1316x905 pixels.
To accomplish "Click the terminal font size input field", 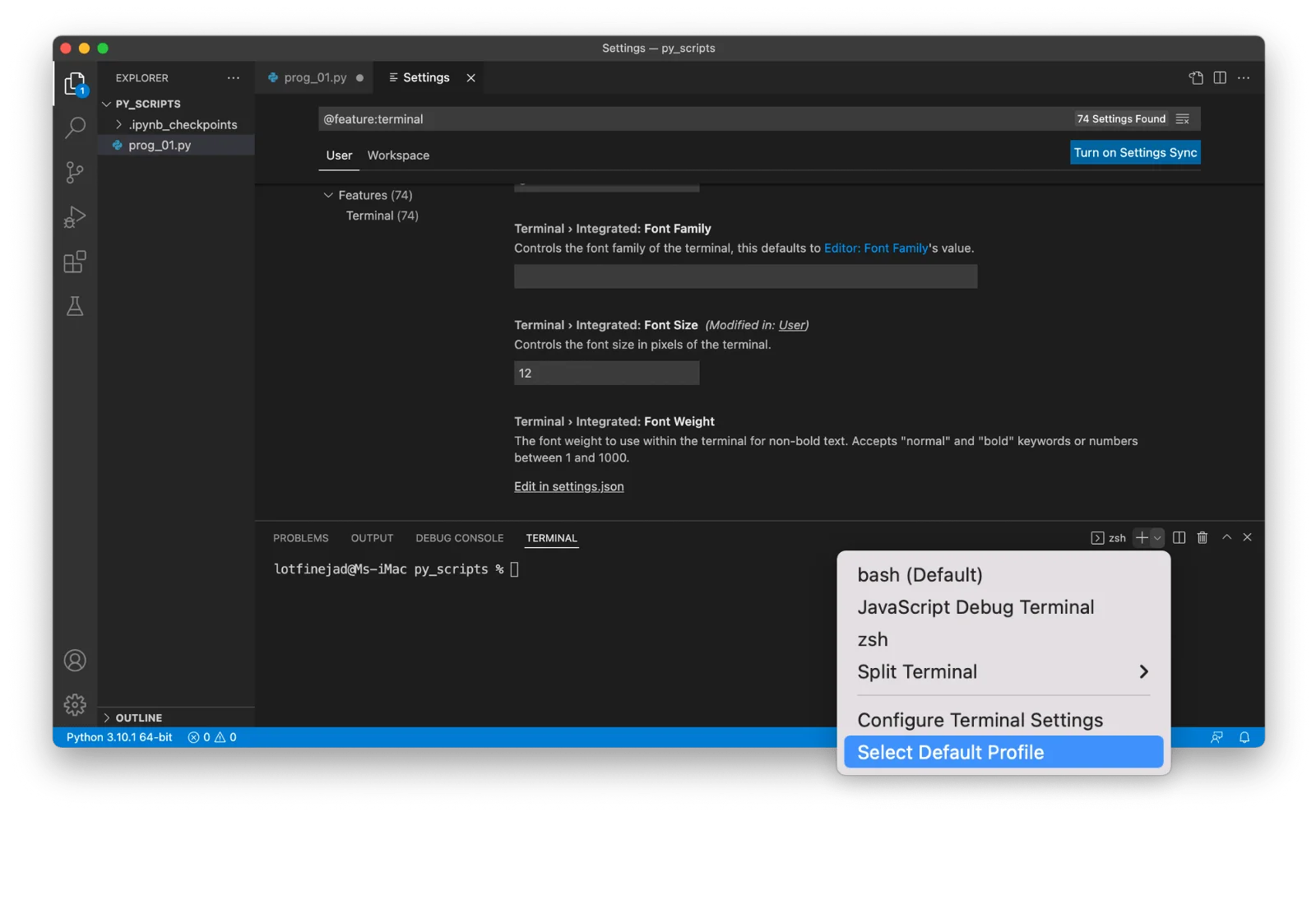I will pyautogui.click(x=606, y=373).
